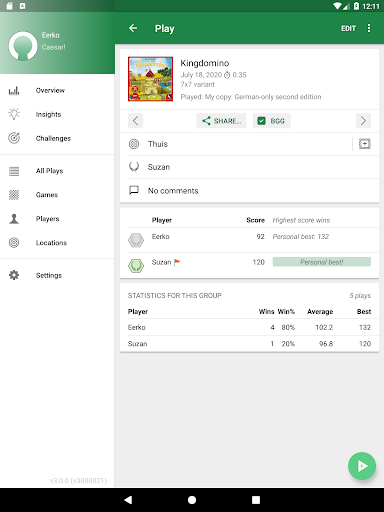Open Challenges from the sidebar
This screenshot has width=384, height=512.
tap(53, 138)
